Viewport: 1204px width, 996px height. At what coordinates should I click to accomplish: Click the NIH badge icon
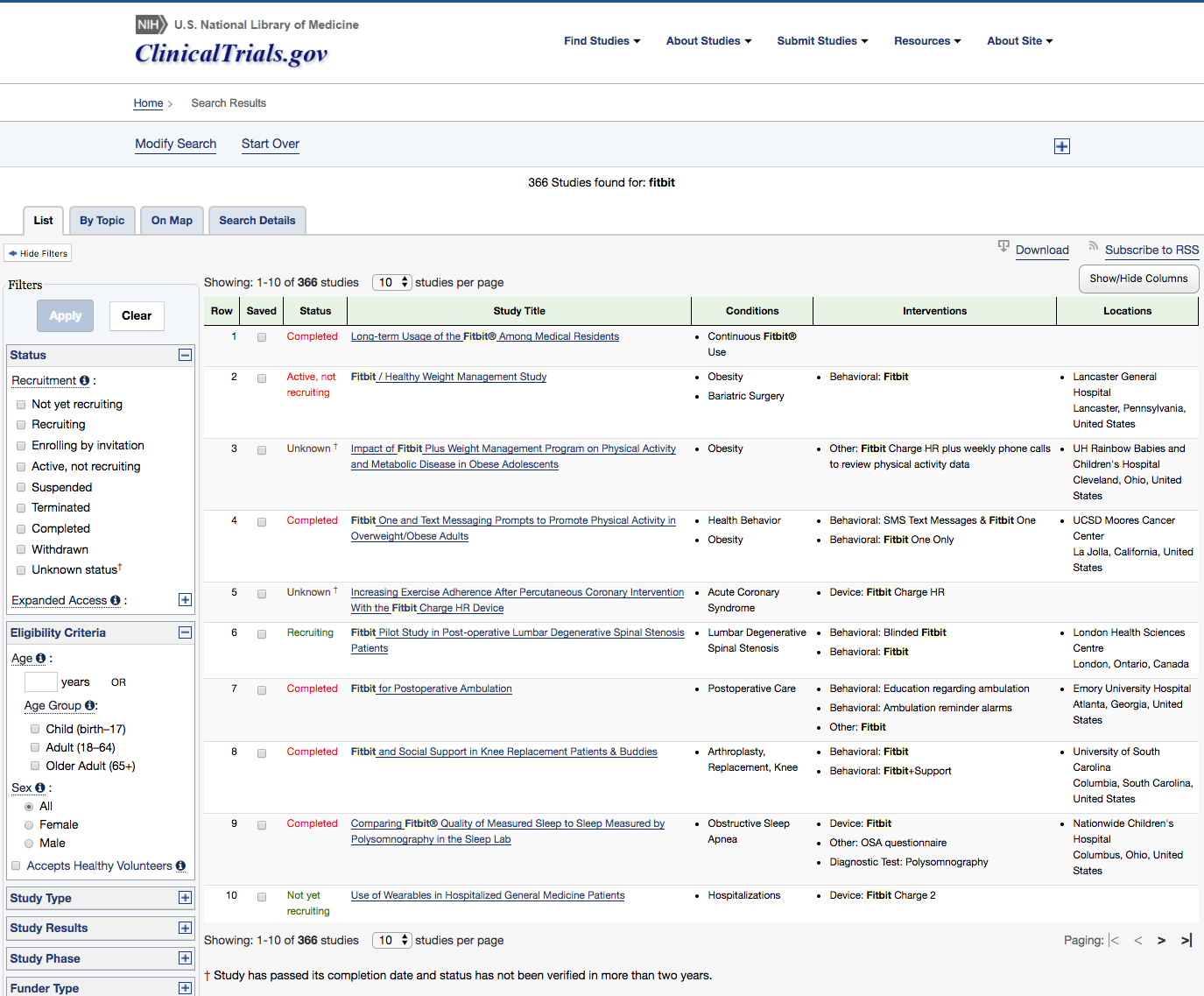(151, 25)
